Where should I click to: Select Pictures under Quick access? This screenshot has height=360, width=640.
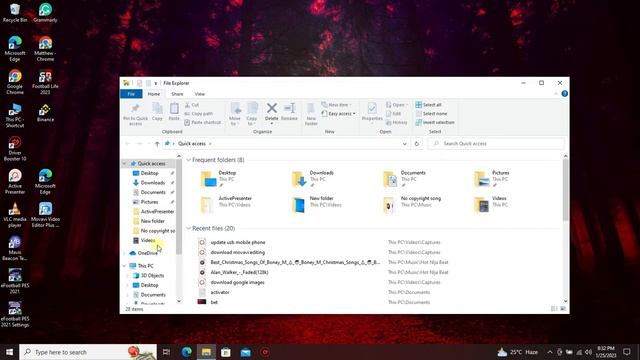149,202
